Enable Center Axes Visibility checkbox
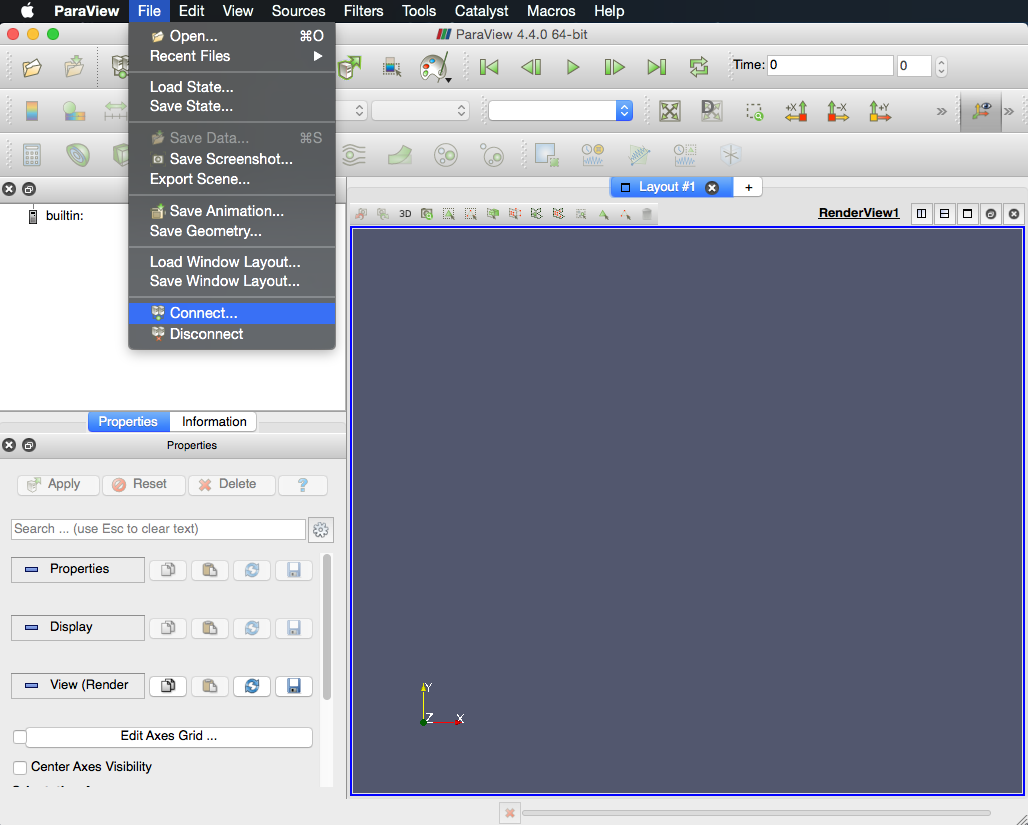The height and width of the screenshot is (825, 1028). click(20, 768)
